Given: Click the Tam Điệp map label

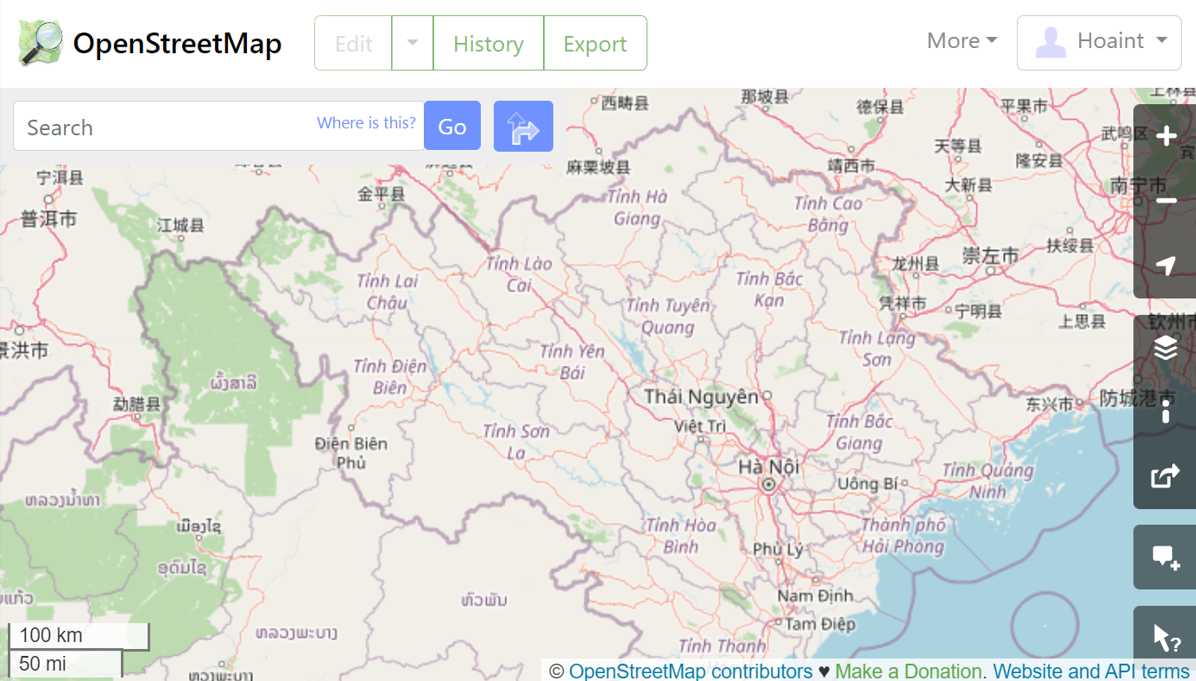Looking at the screenshot, I should [820, 624].
